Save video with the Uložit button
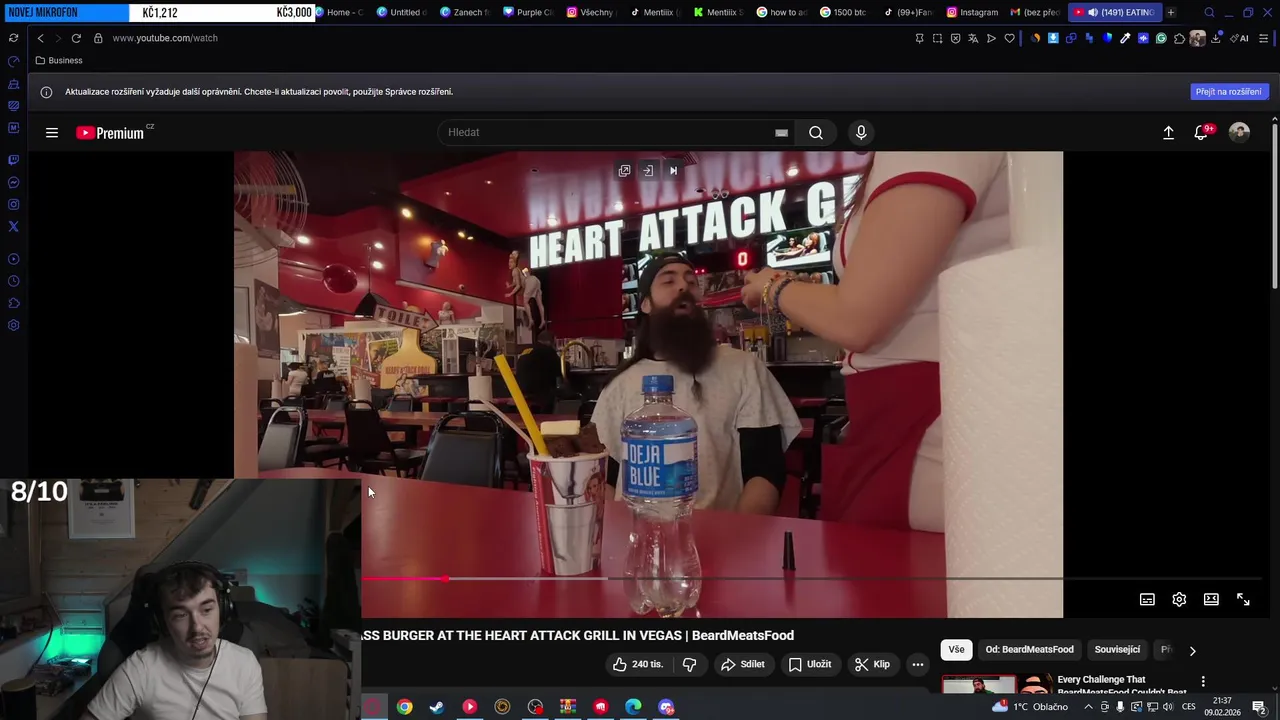Image resolution: width=1280 pixels, height=720 pixels. point(810,664)
